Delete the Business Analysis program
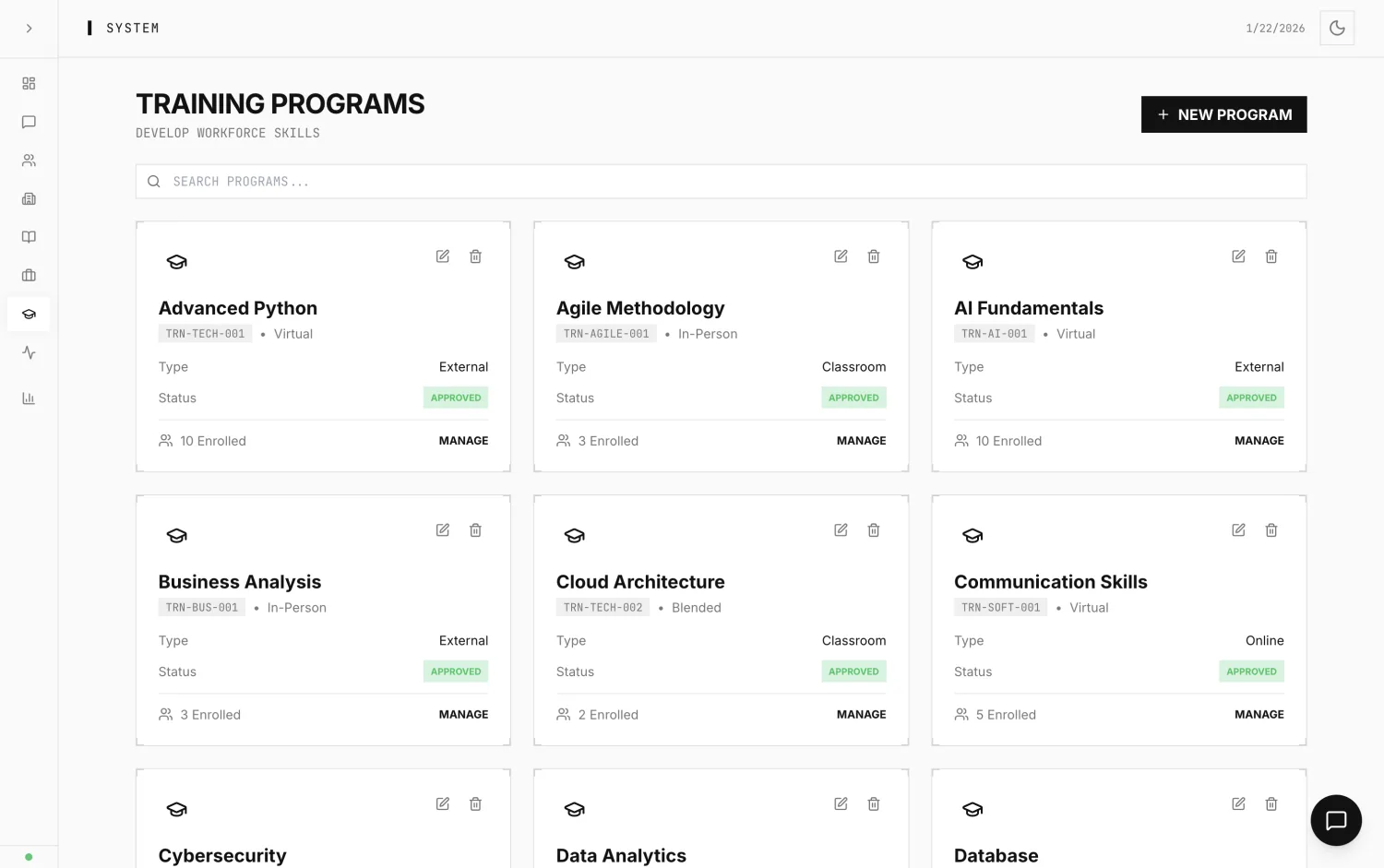This screenshot has width=1384, height=868. point(475,530)
